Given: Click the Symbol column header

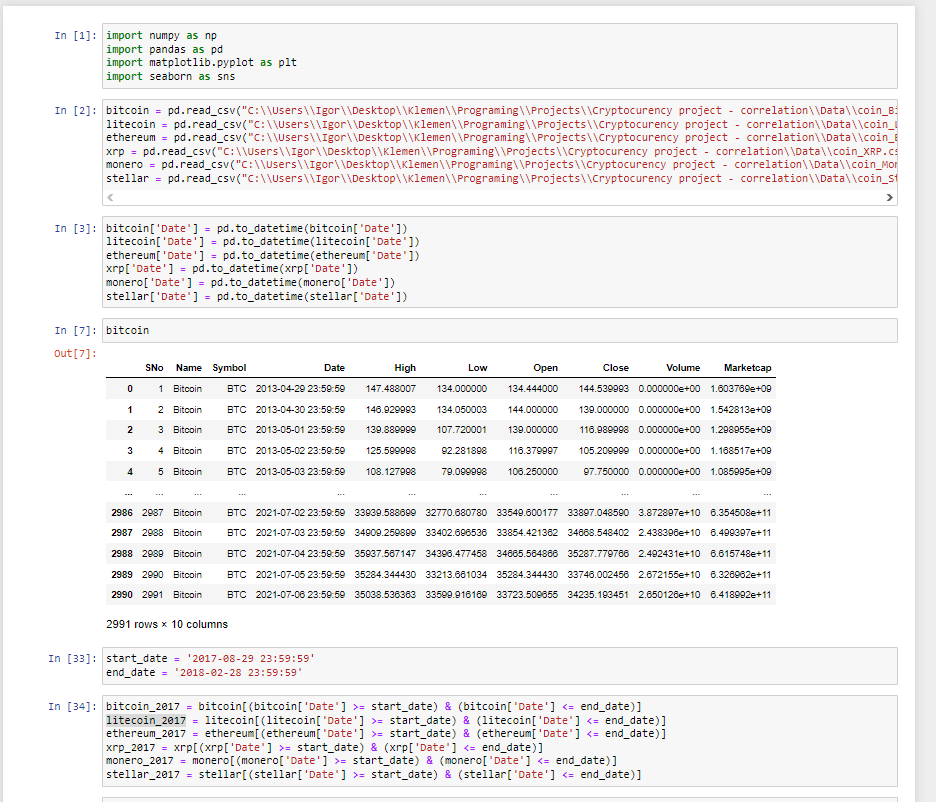Looking at the screenshot, I should click(229, 368).
